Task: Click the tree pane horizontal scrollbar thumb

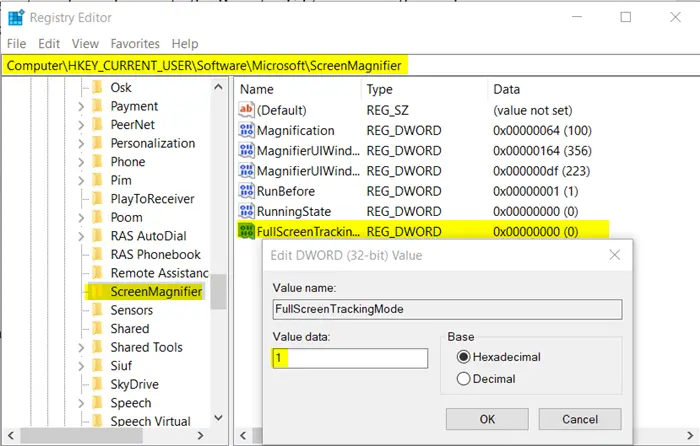Action: [81, 435]
